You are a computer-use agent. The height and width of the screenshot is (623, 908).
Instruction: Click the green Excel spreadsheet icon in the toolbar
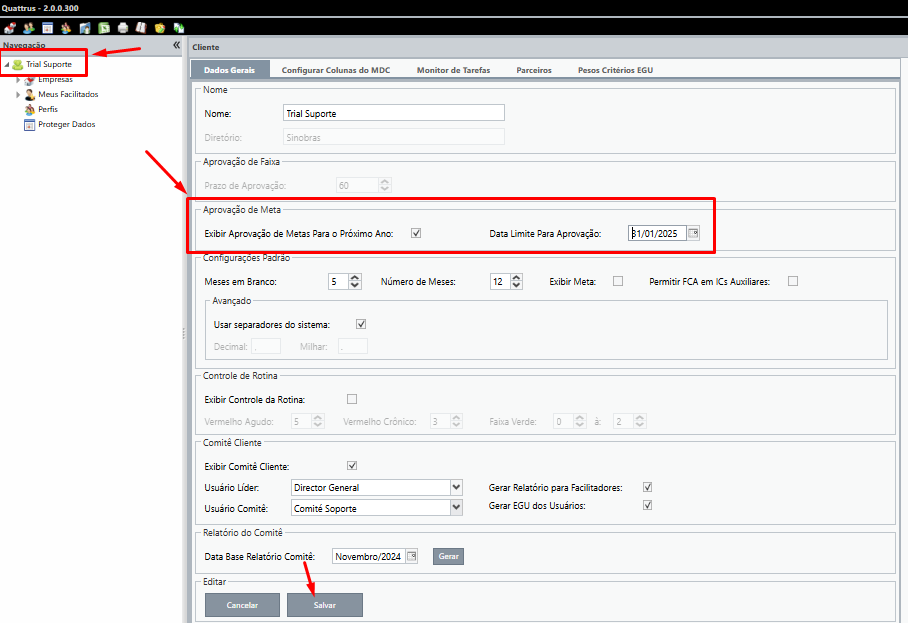(x=104, y=28)
